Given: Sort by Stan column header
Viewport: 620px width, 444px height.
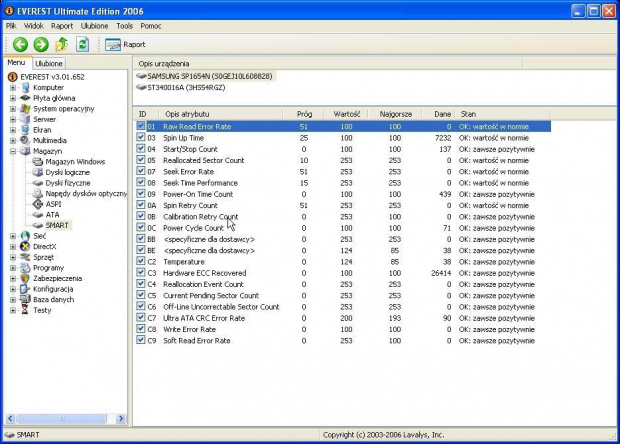Looking at the screenshot, I should point(502,114).
